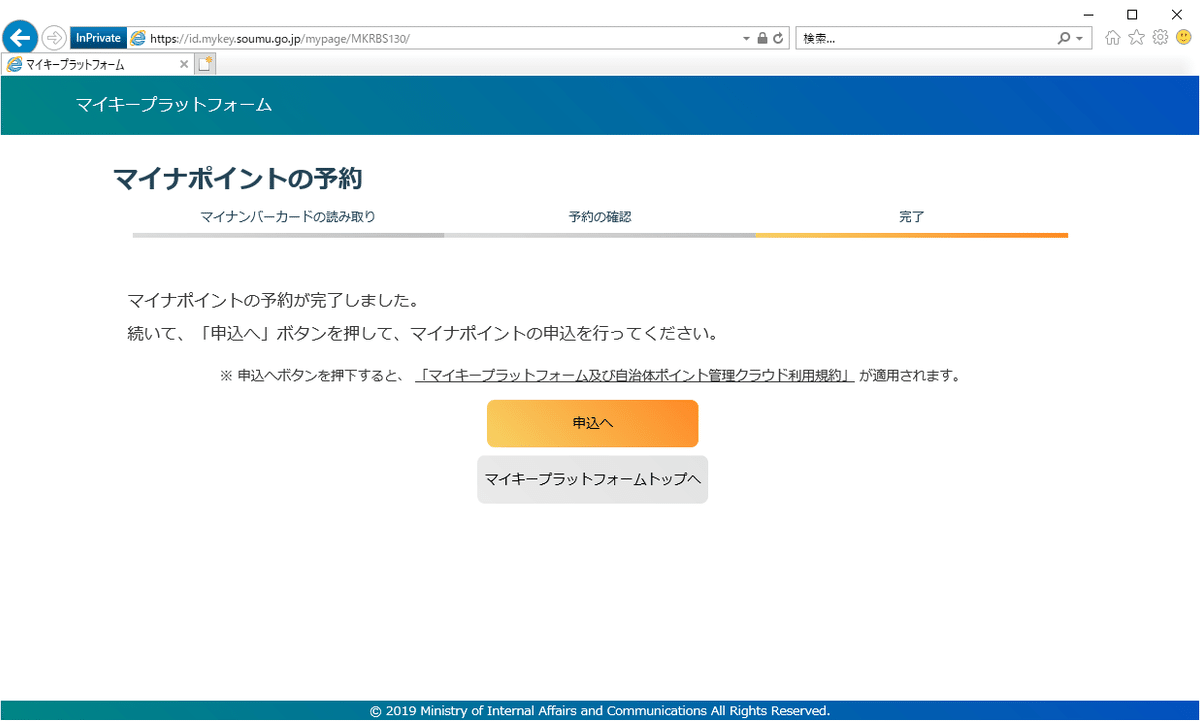This screenshot has width=1200, height=721.
Task: Open a new browser tab
Action: pyautogui.click(x=205, y=62)
